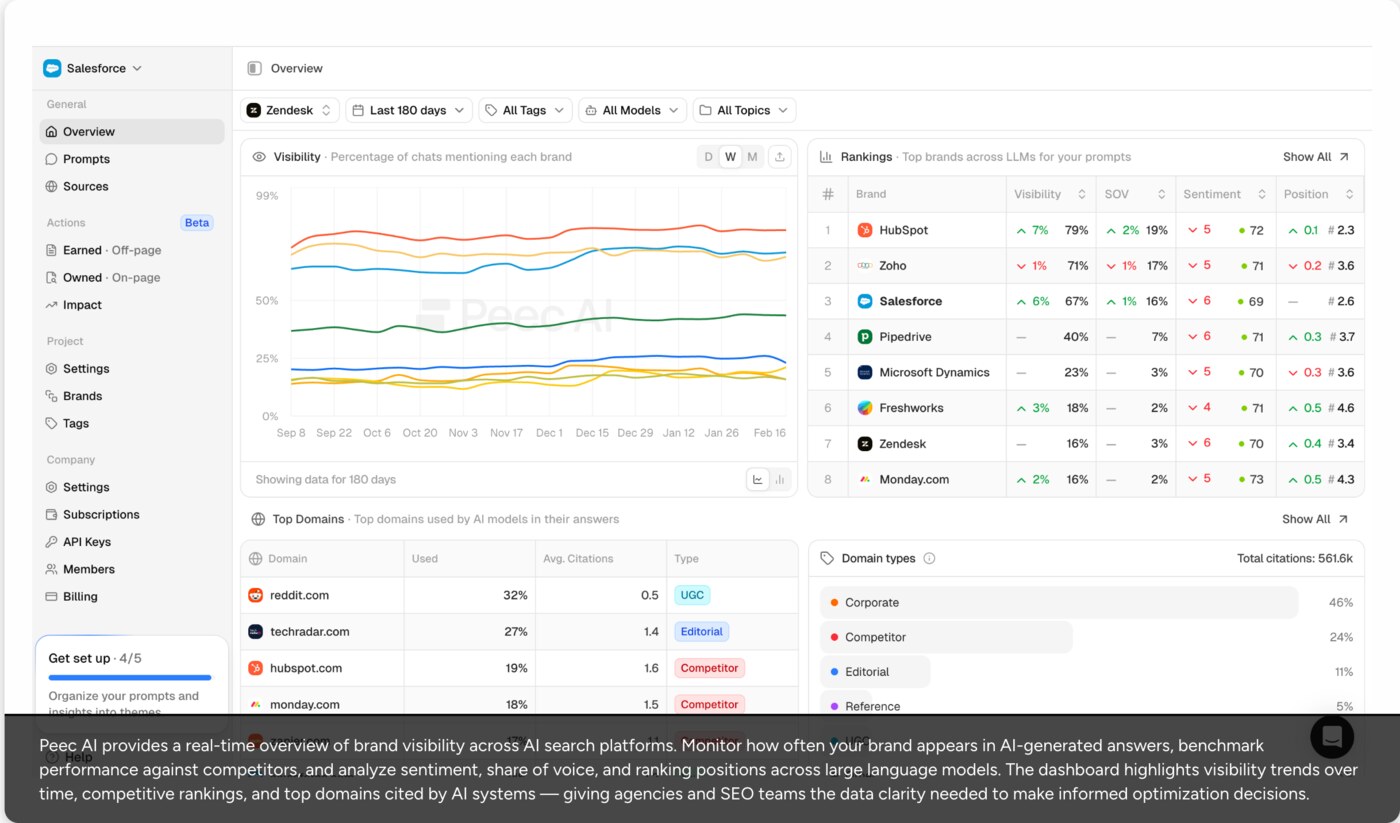
Task: Click the Editorial type tag
Action: coord(702,632)
